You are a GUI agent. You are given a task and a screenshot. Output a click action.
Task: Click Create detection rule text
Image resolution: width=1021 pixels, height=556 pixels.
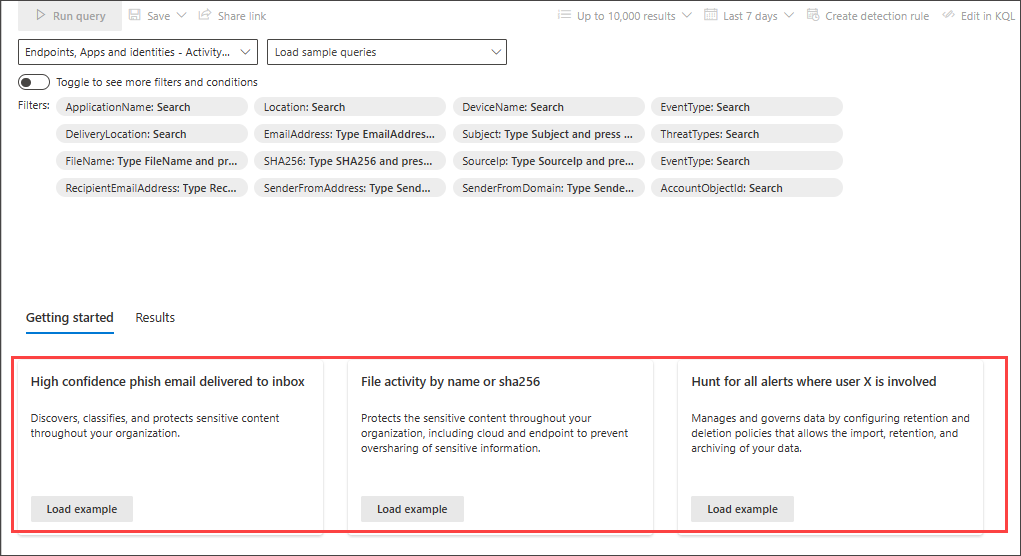click(x=877, y=16)
